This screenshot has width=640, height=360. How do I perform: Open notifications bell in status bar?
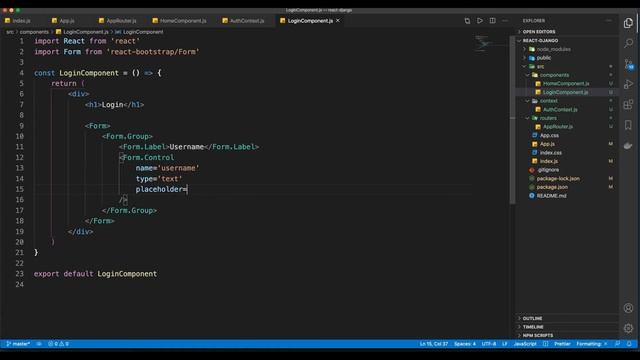[x=629, y=344]
